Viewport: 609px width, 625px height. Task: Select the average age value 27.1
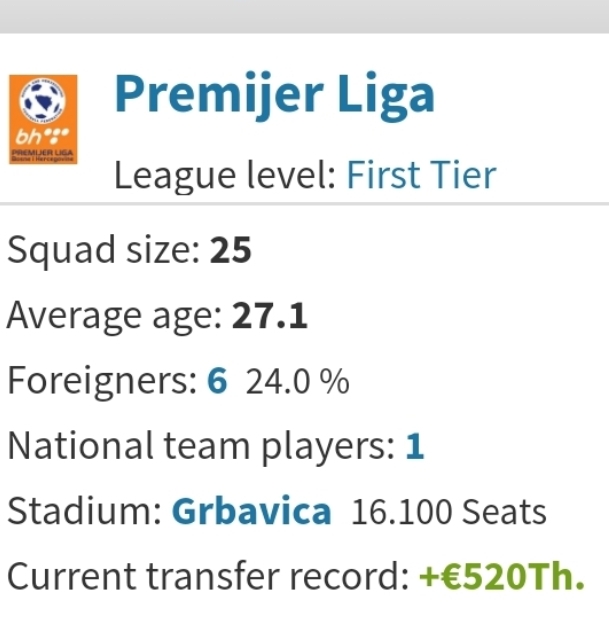270,315
